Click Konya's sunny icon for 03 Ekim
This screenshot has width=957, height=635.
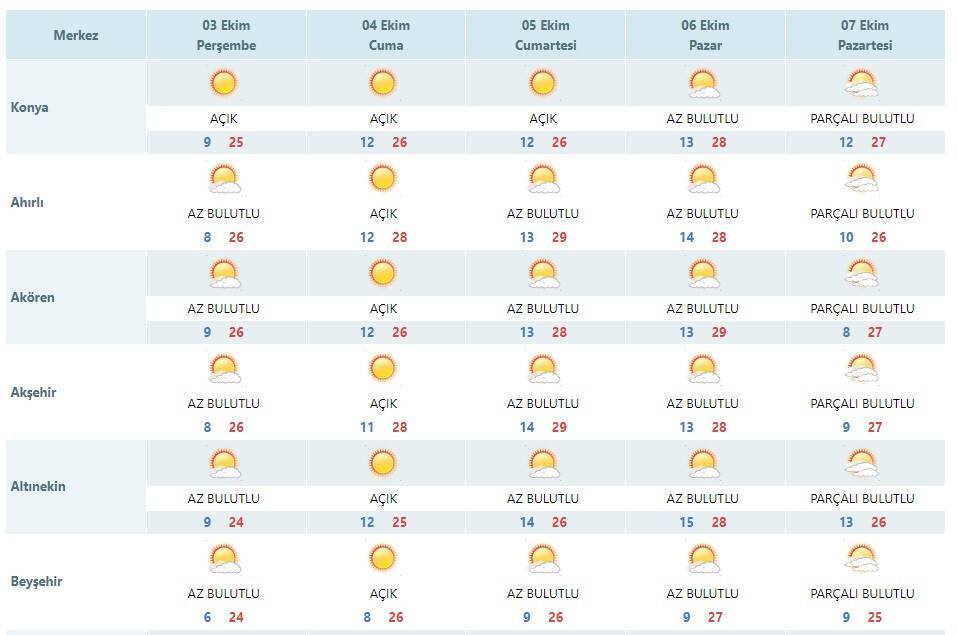tap(224, 83)
